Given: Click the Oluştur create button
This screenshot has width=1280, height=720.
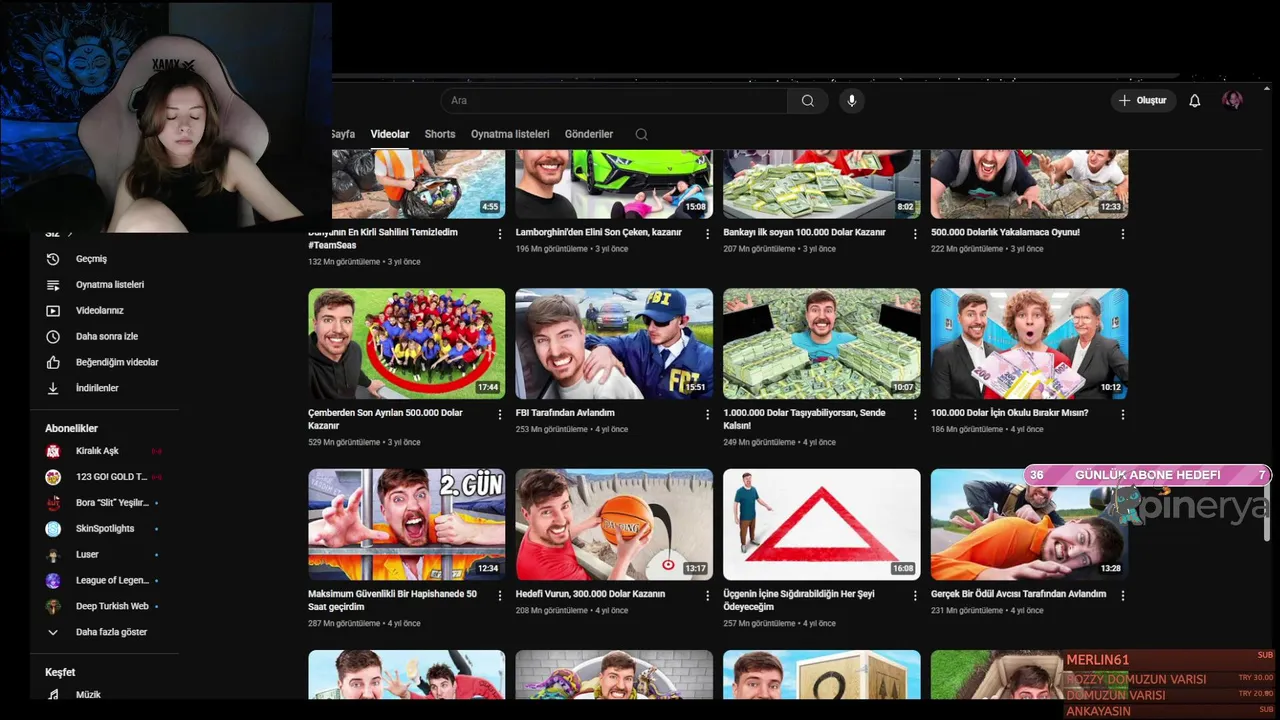Looking at the screenshot, I should tap(1142, 100).
